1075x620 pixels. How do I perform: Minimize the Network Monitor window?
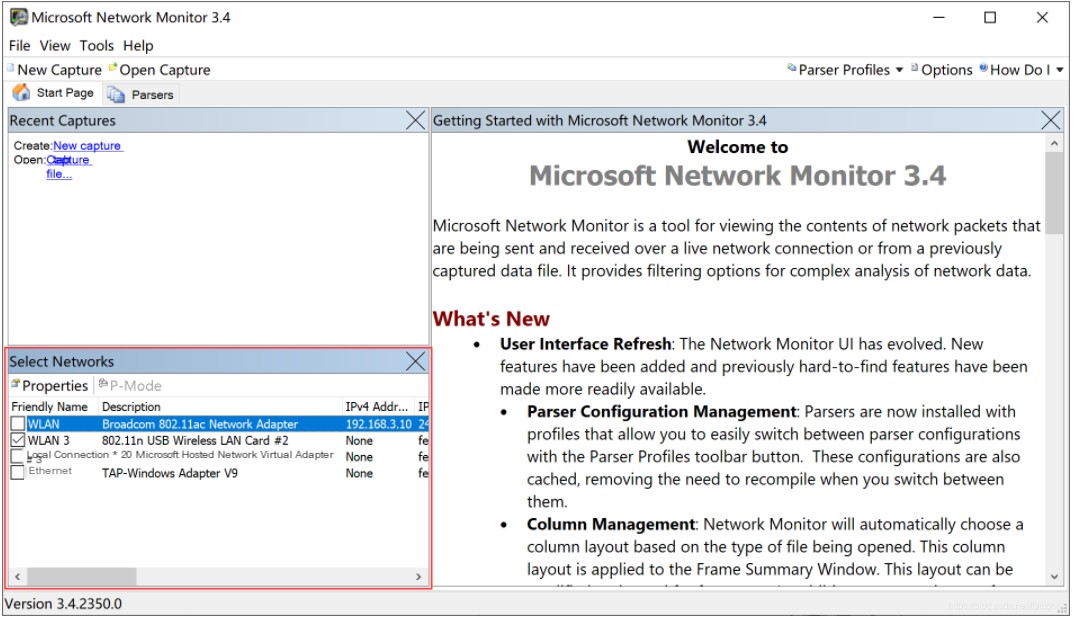[x=941, y=18]
